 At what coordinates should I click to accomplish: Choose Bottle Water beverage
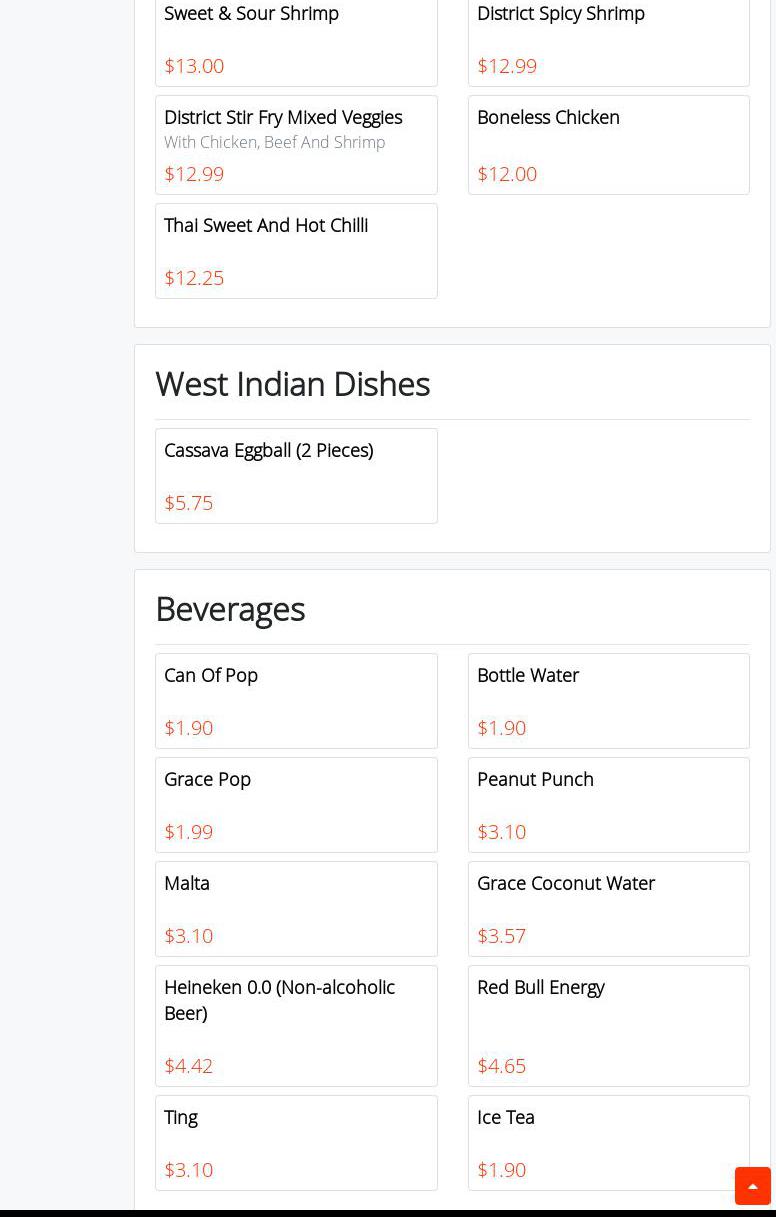[x=608, y=700]
